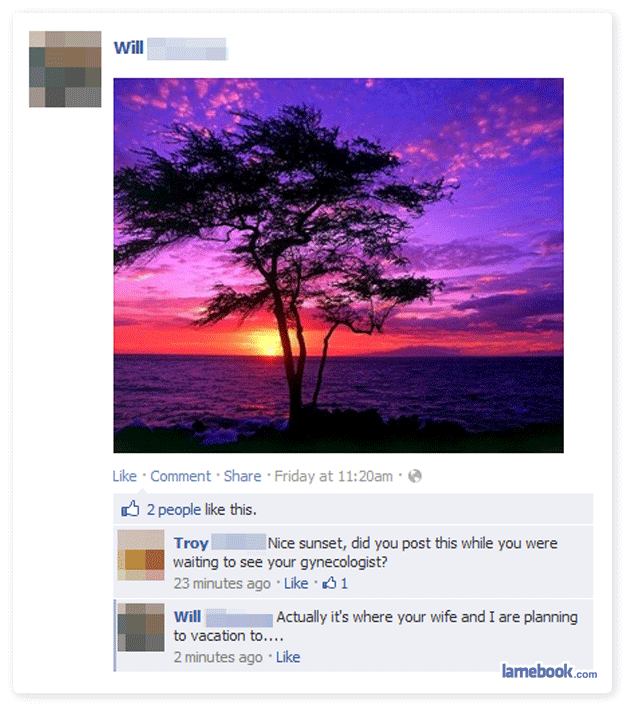
Task: Click the globe public privacy icon
Action: [x=415, y=476]
